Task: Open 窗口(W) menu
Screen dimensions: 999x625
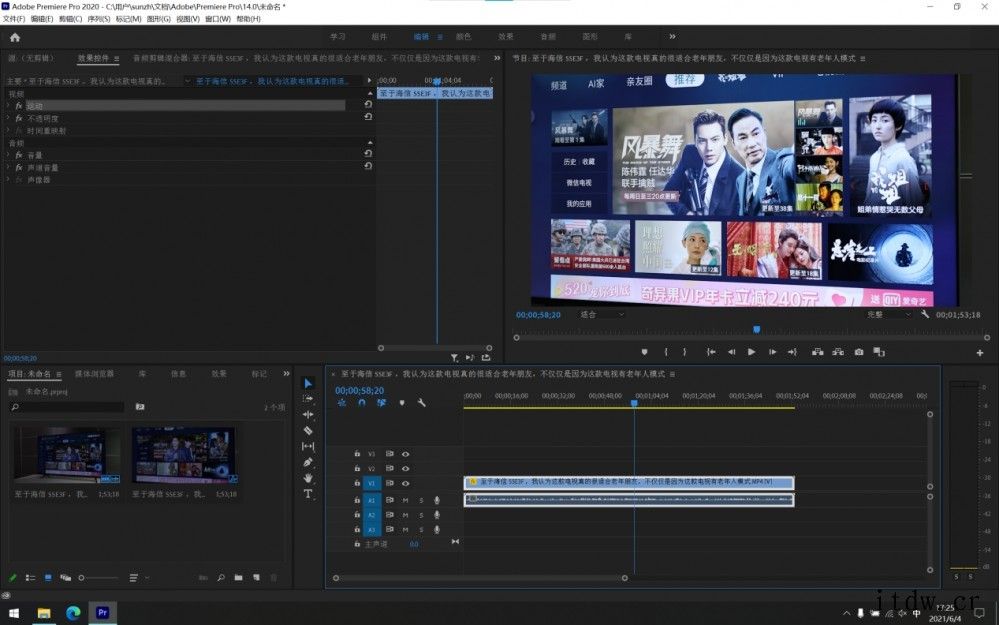Action: pos(218,19)
